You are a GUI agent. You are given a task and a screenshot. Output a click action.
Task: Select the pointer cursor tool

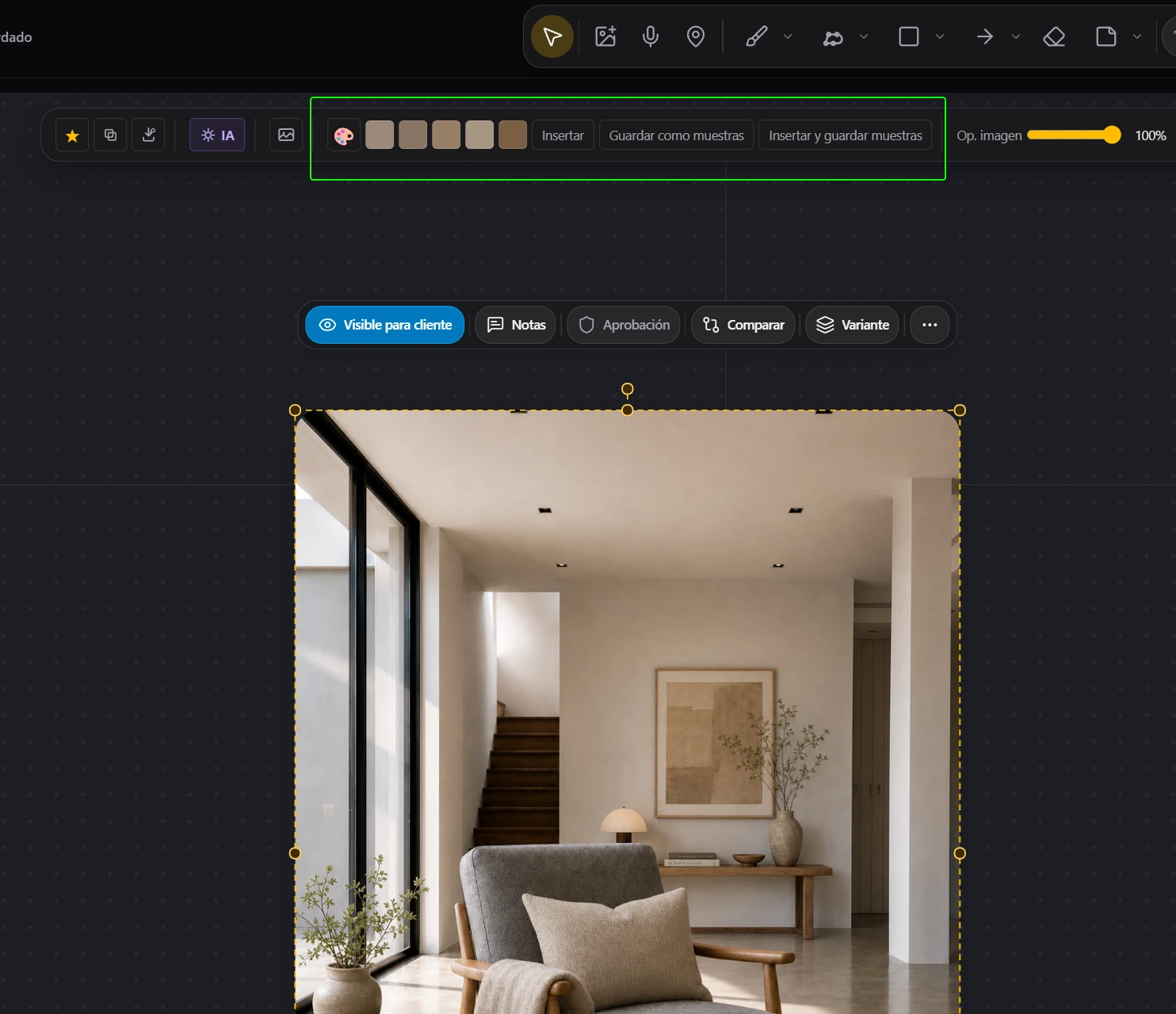pyautogui.click(x=552, y=36)
